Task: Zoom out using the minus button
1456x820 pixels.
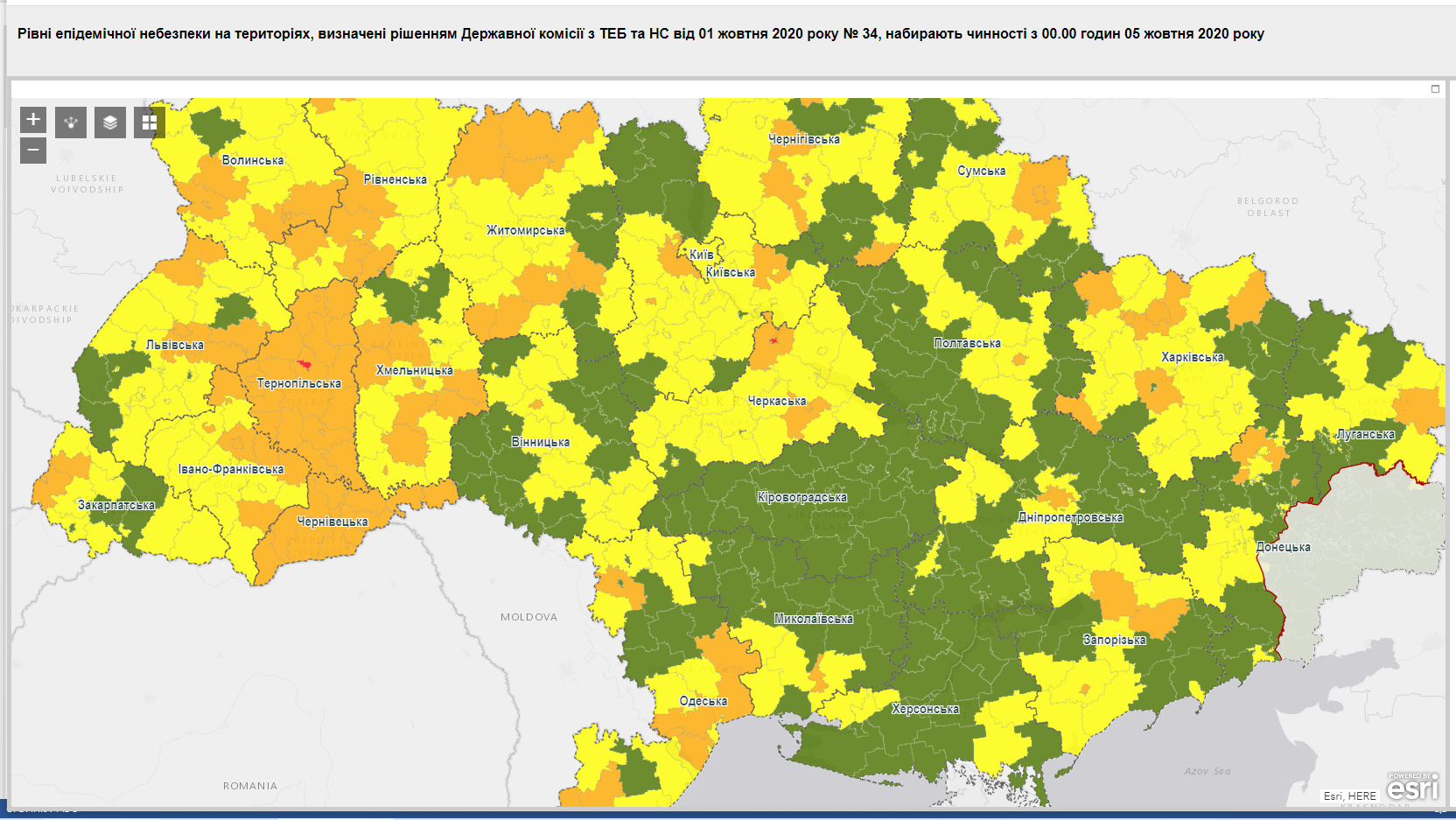Action: [33, 151]
